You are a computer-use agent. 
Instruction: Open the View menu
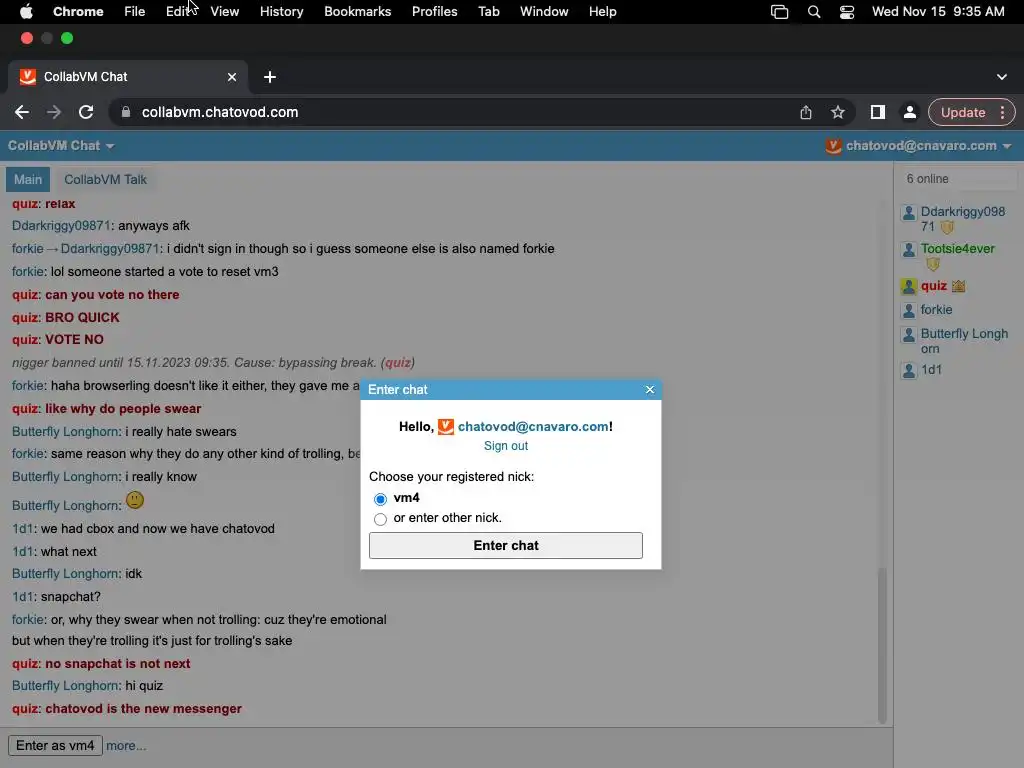(x=225, y=12)
